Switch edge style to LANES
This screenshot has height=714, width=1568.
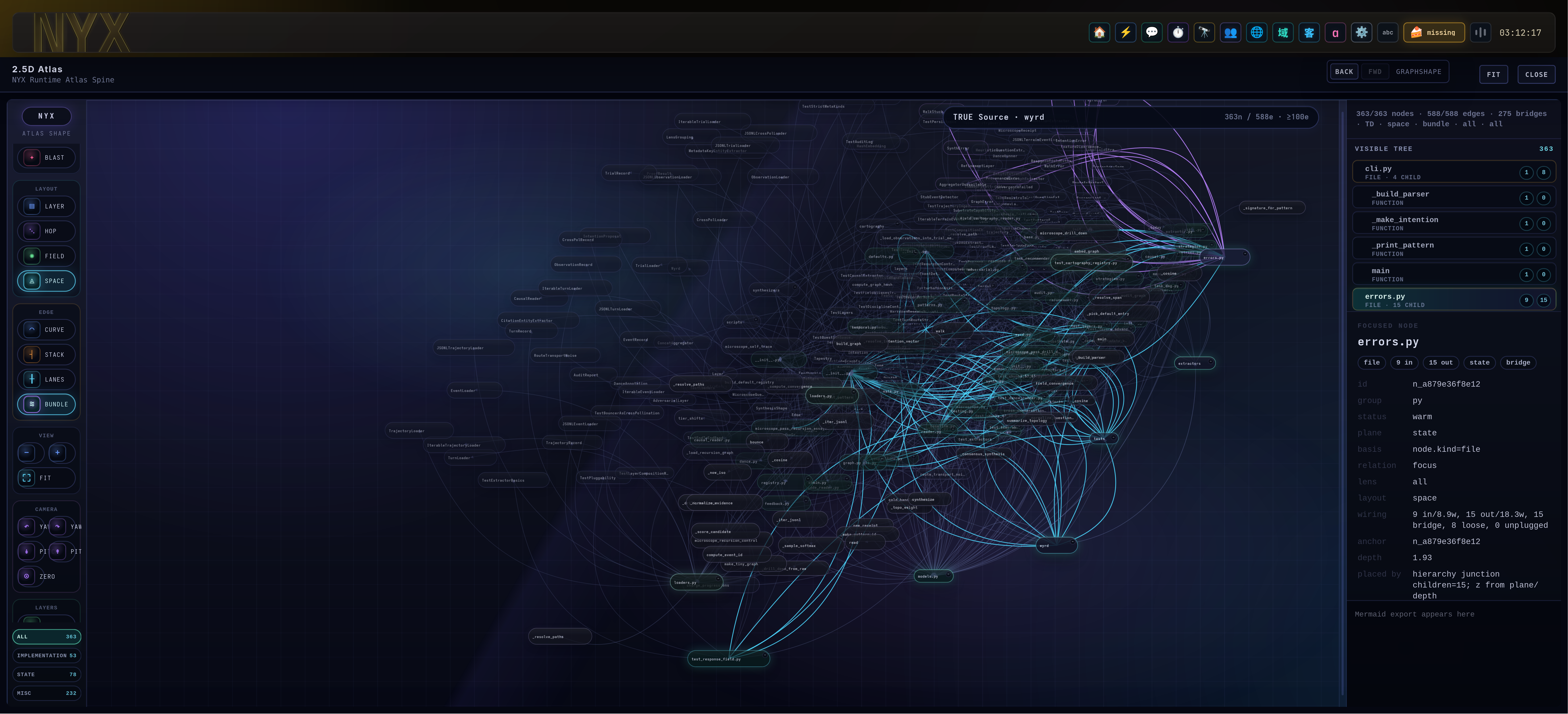tap(46, 380)
